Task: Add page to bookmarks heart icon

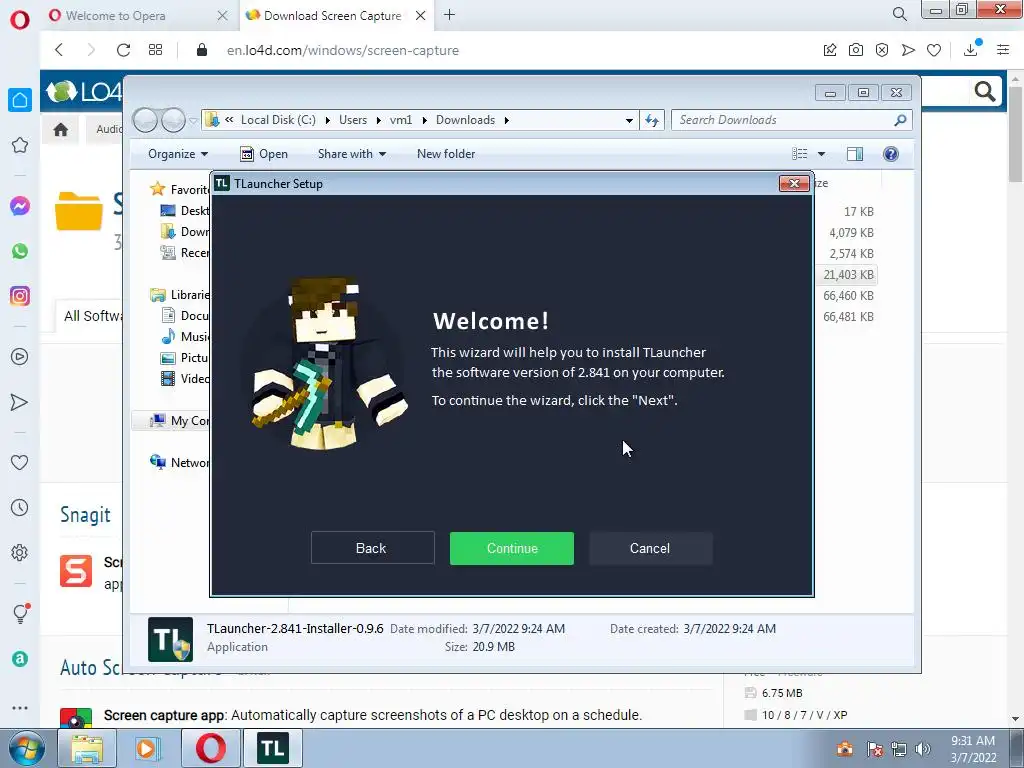Action: tap(934, 50)
